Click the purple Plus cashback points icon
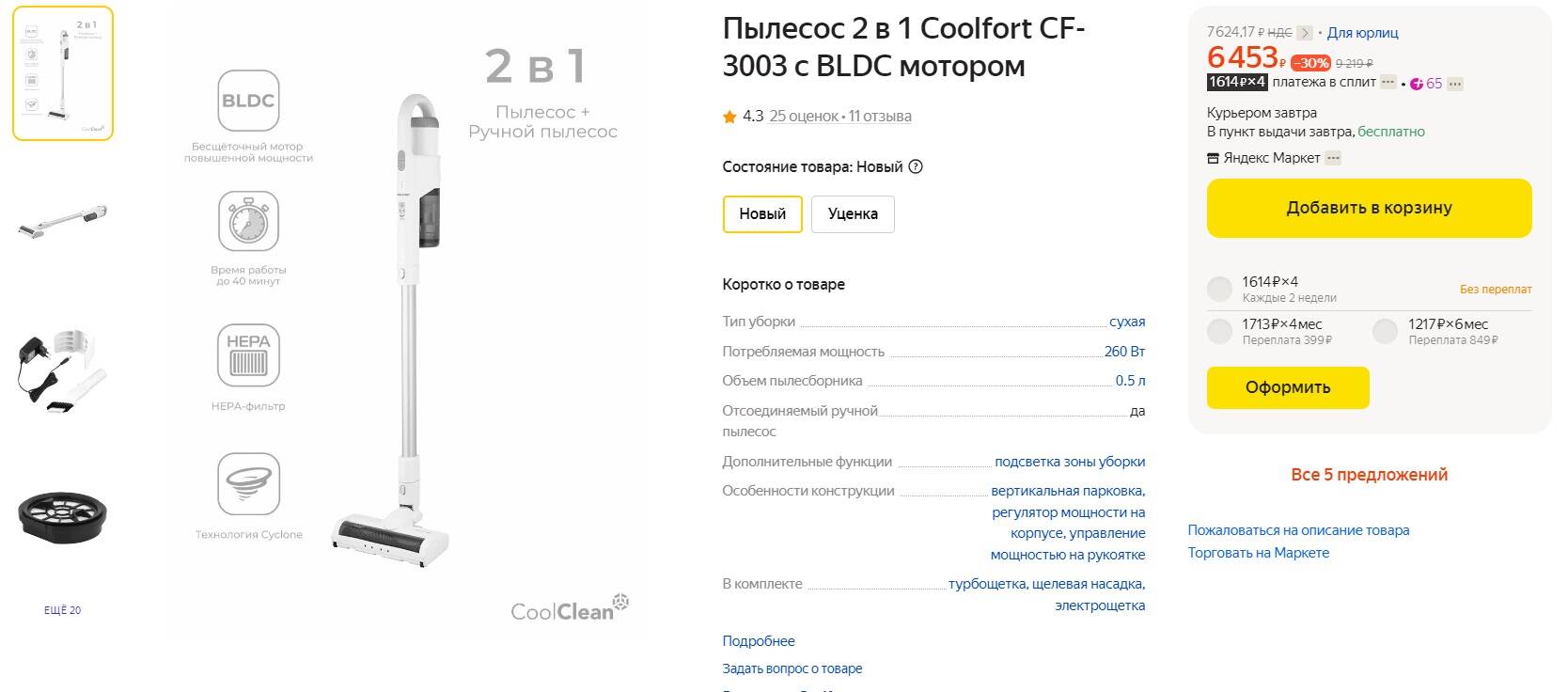 coord(1417,84)
